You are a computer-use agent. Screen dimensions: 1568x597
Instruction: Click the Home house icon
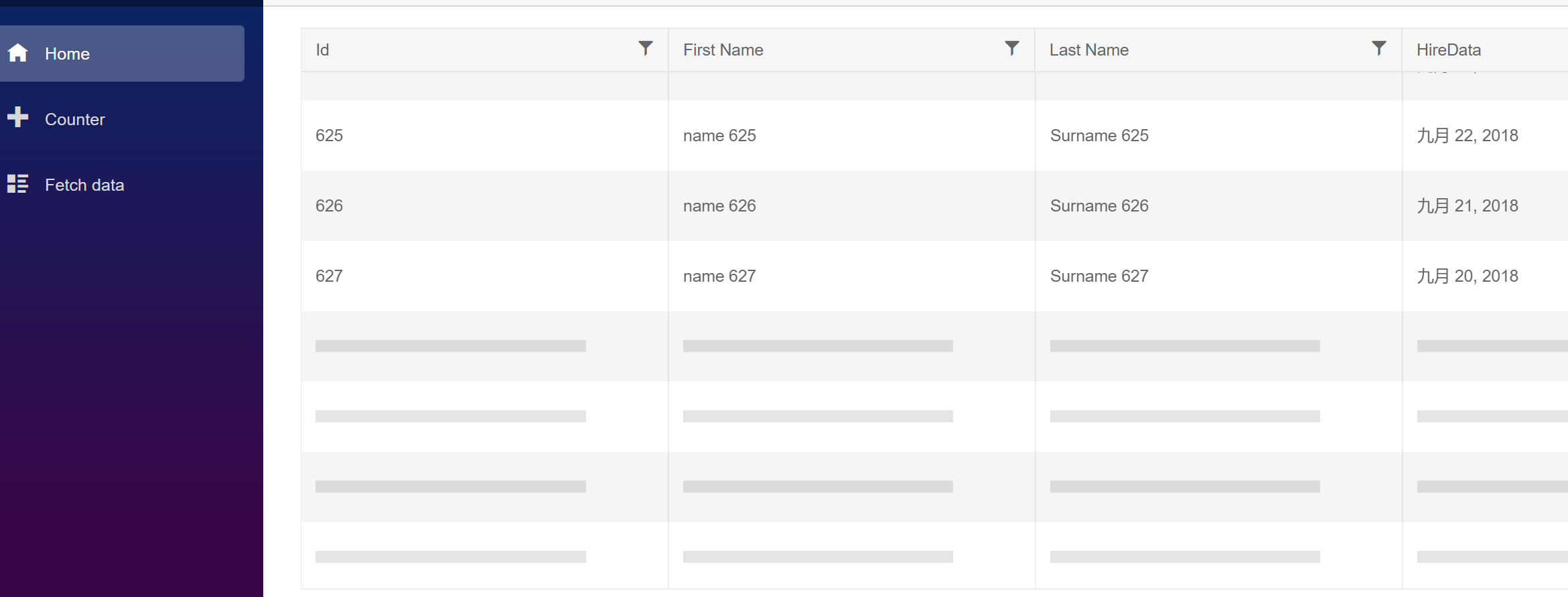(18, 53)
